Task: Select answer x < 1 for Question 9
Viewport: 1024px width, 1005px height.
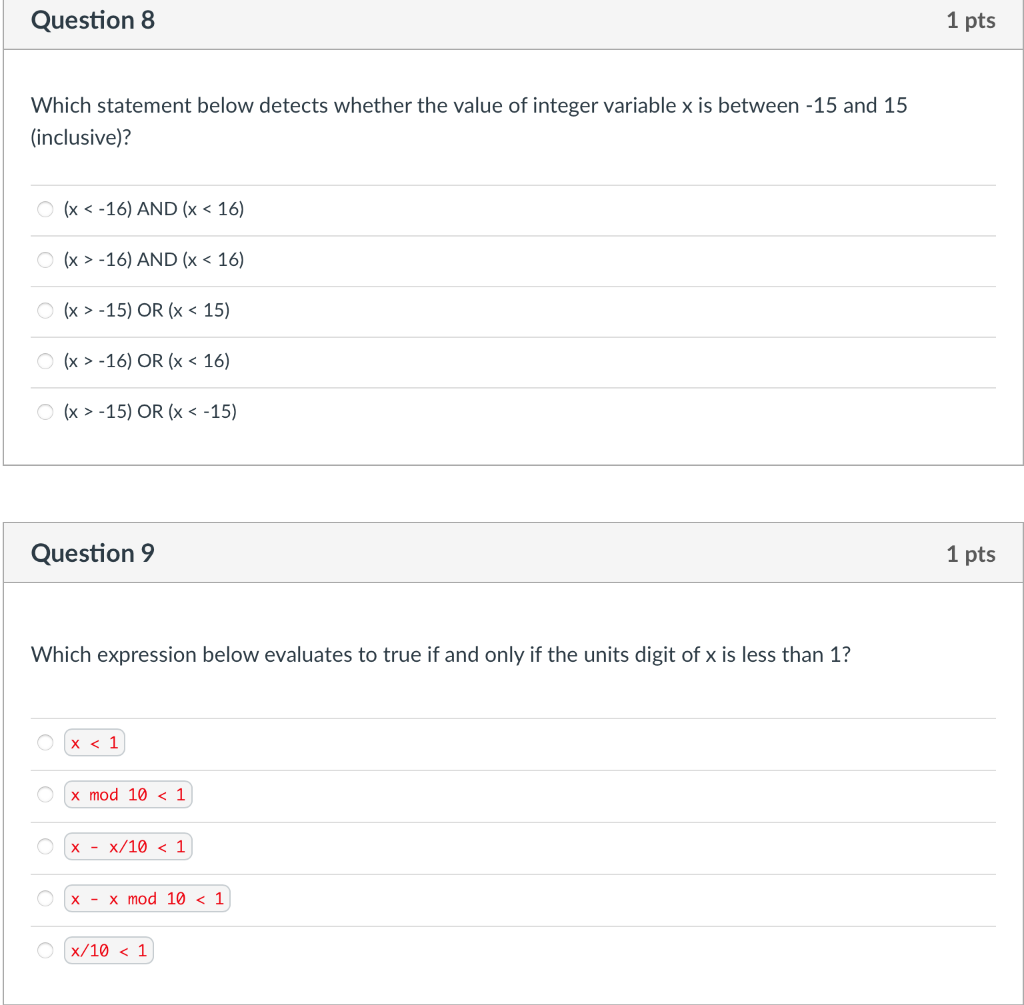Action: click(x=45, y=742)
